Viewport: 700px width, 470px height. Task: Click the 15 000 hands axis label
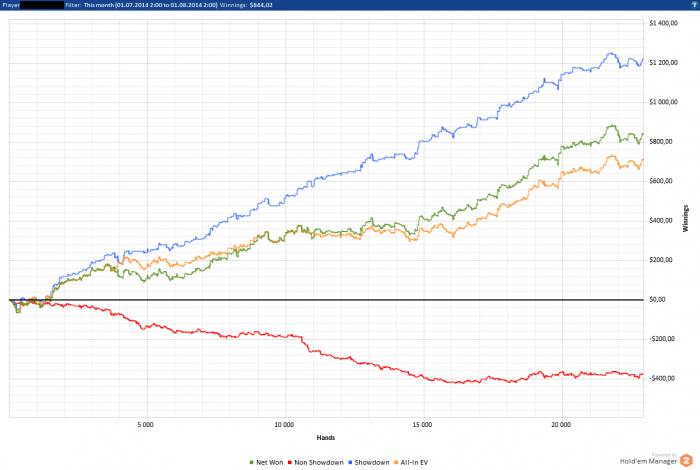[x=422, y=424]
